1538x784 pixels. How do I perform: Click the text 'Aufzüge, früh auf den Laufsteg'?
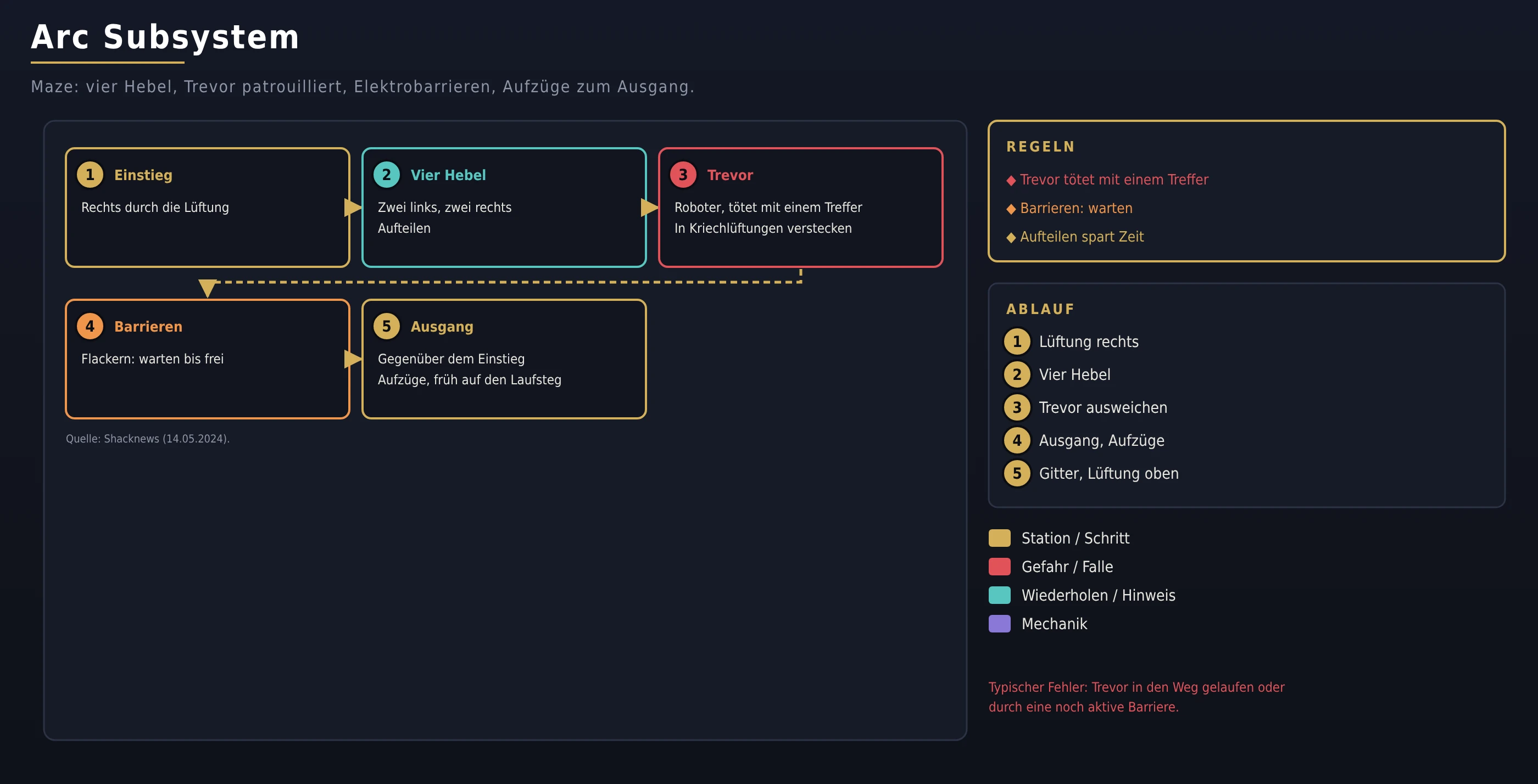coord(470,379)
